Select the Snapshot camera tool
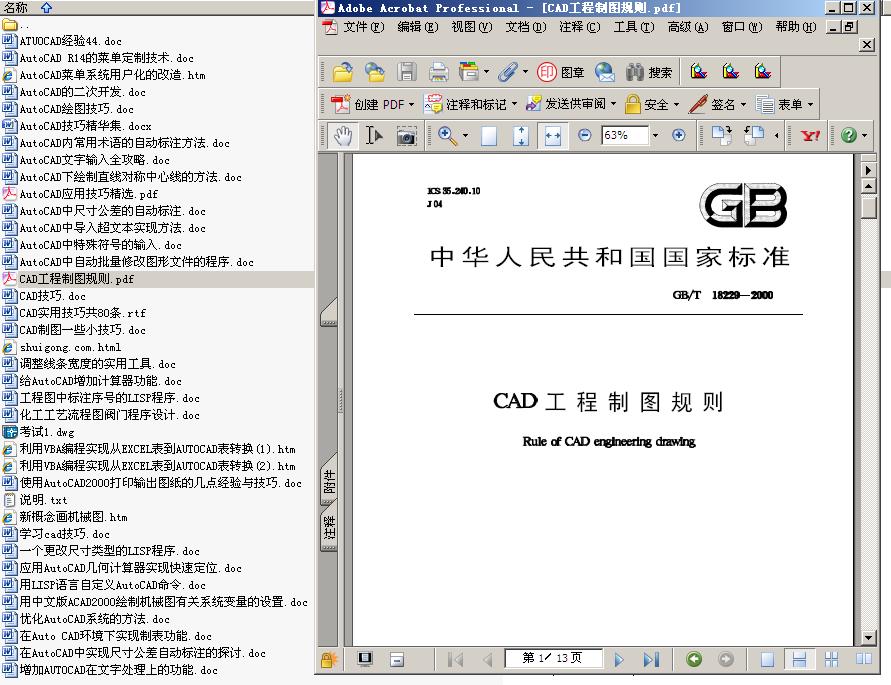This screenshot has height=685, width=891. 406,136
